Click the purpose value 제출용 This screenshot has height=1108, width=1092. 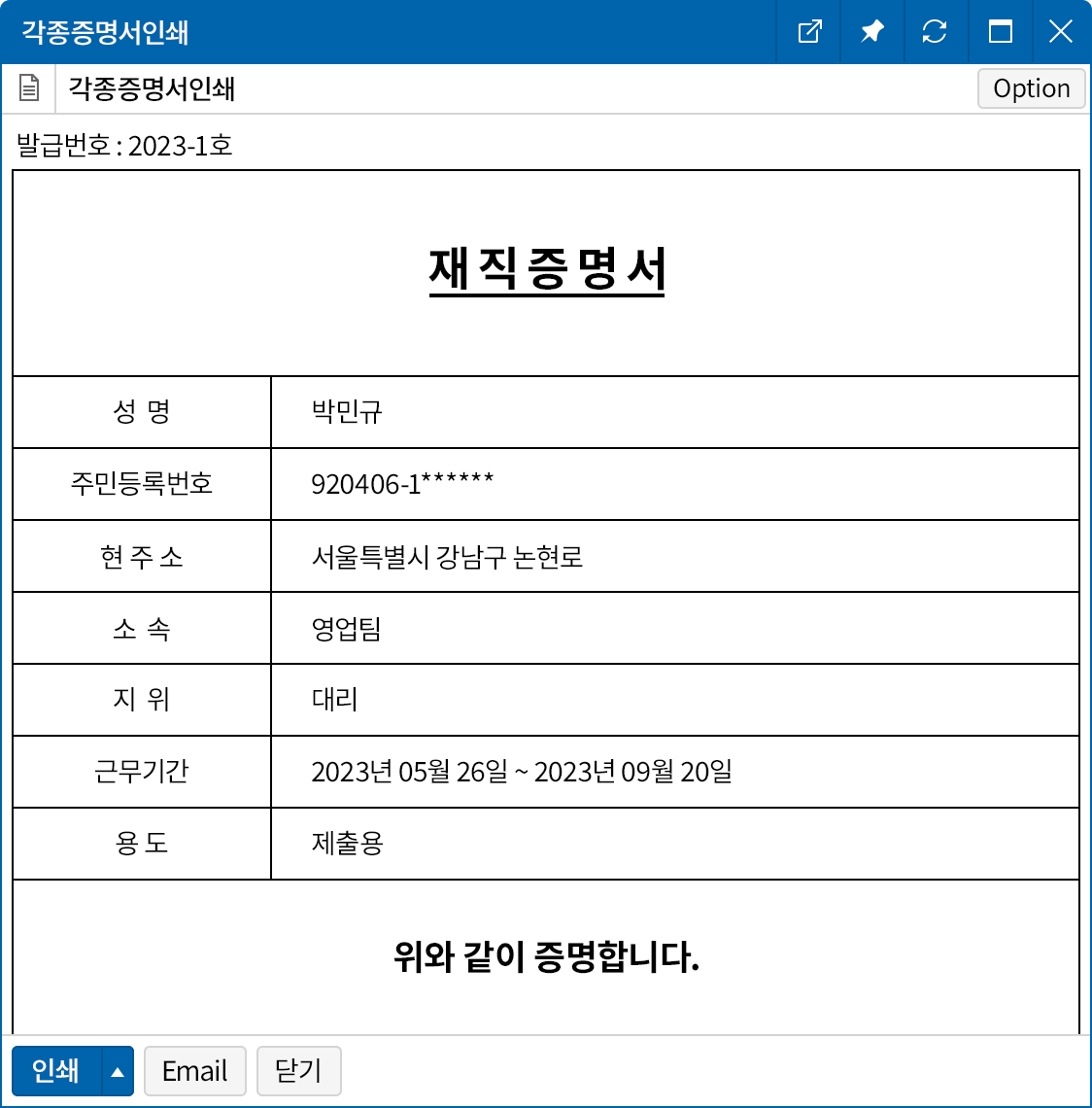coord(347,843)
